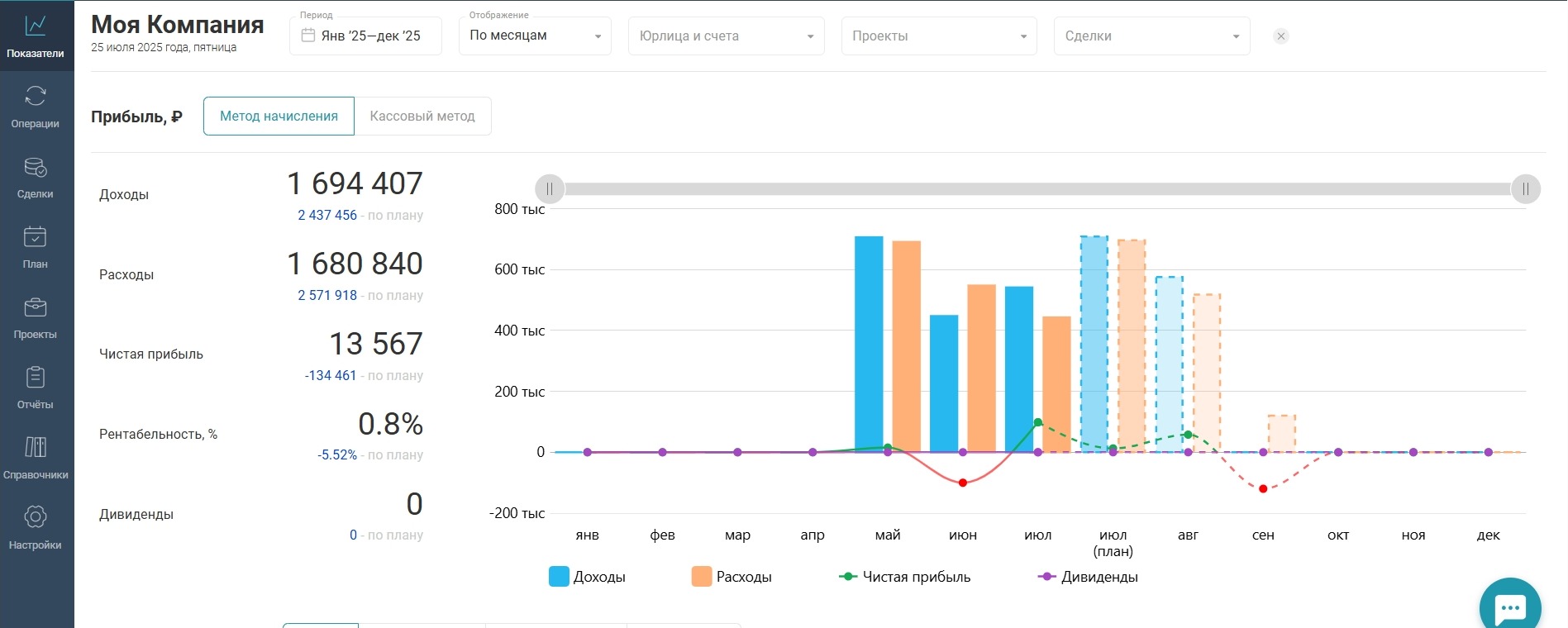Open the План calendar icon
Screen dimensions: 1568x628
coord(36,238)
